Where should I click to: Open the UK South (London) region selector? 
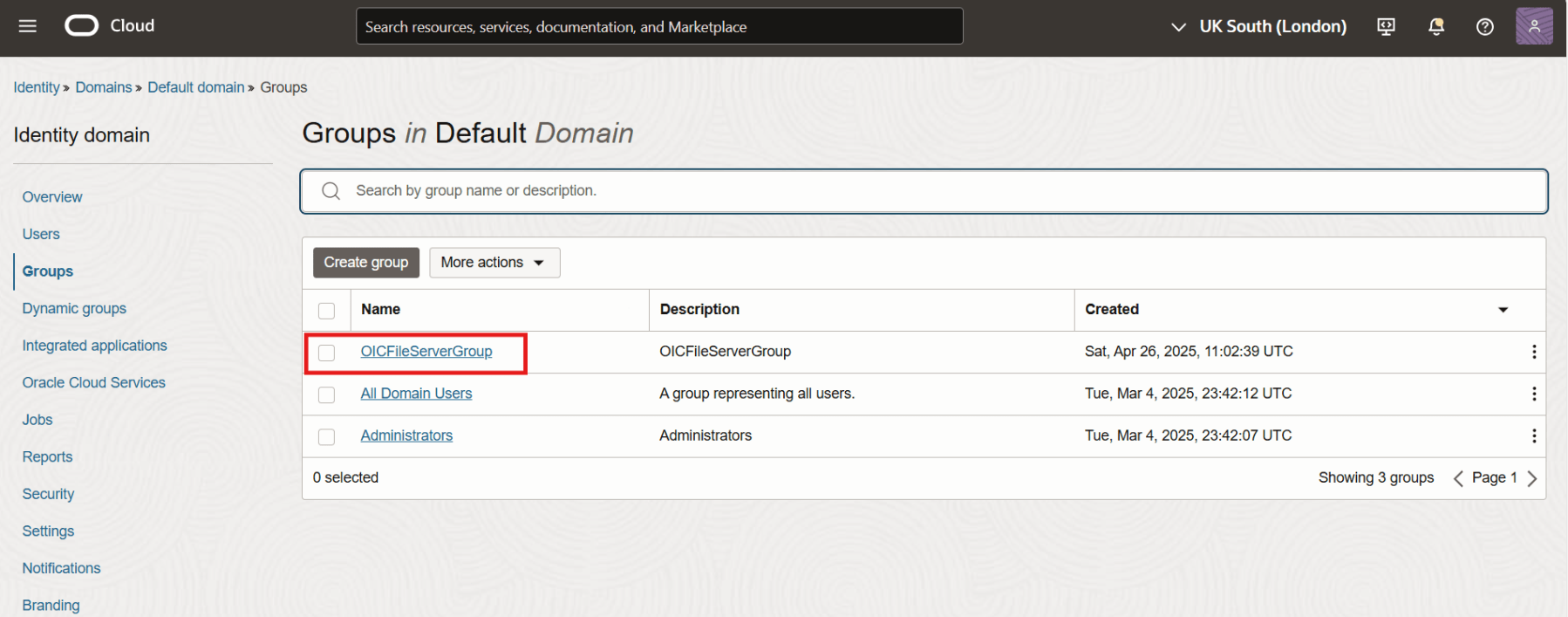[1259, 27]
